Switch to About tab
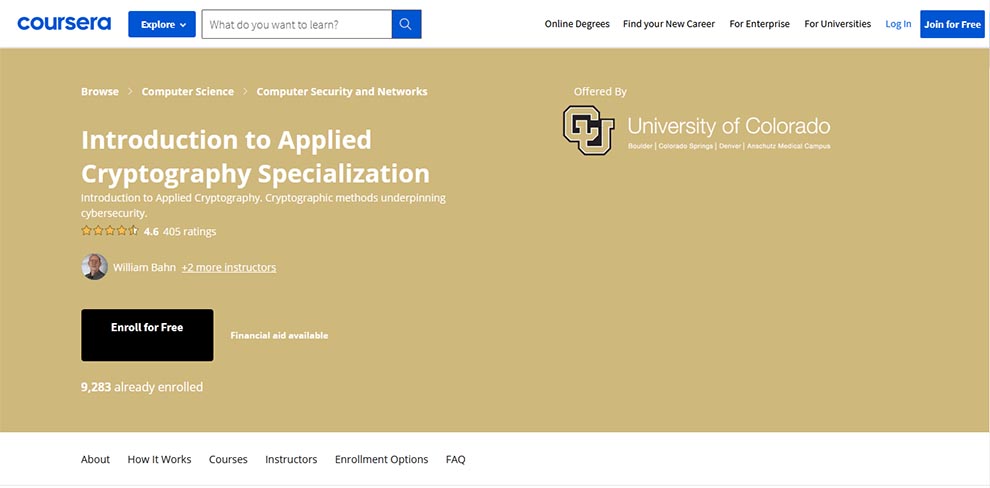Screen dimensions: 990x488 [95, 459]
